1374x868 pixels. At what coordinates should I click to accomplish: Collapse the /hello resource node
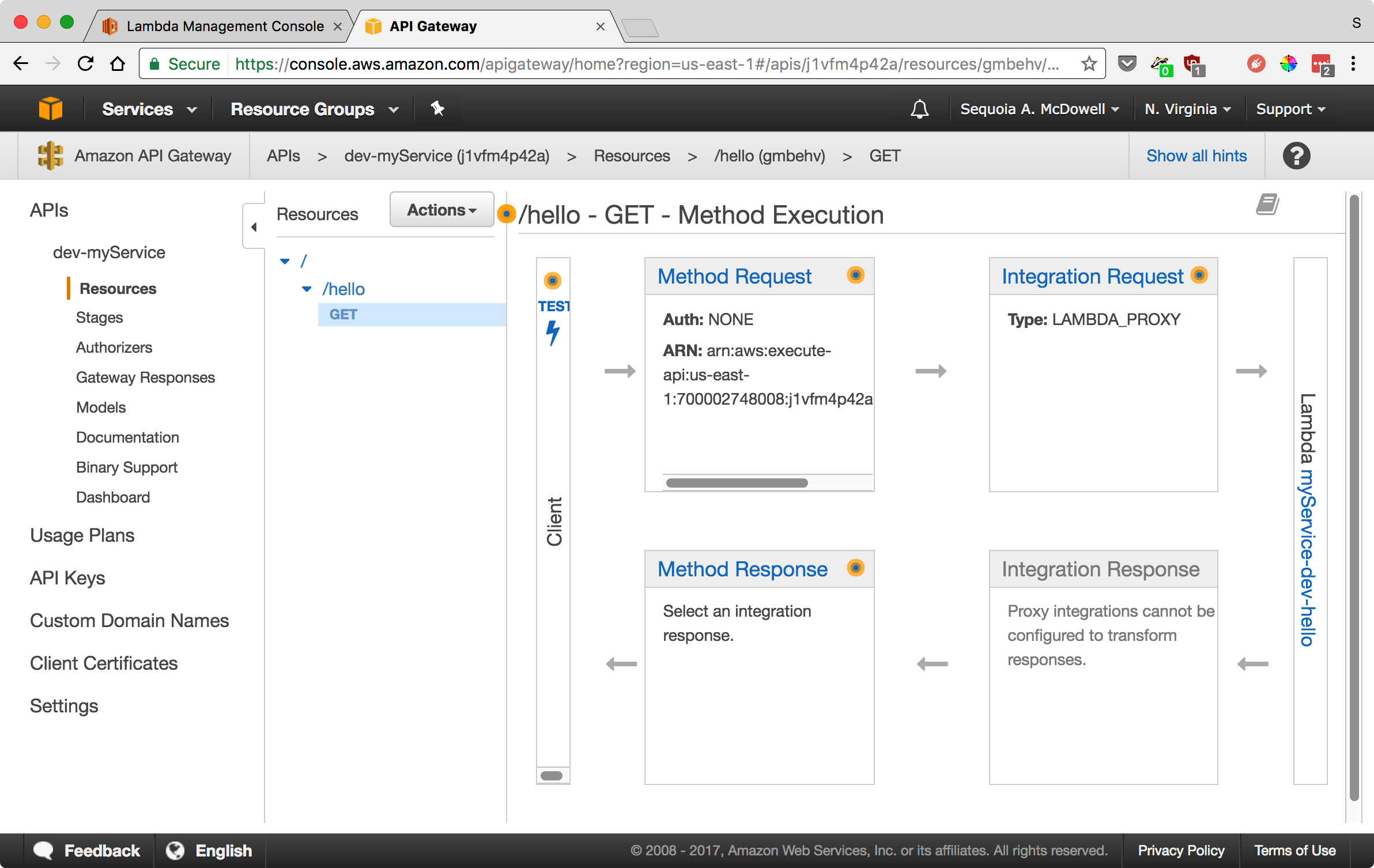[x=307, y=289]
